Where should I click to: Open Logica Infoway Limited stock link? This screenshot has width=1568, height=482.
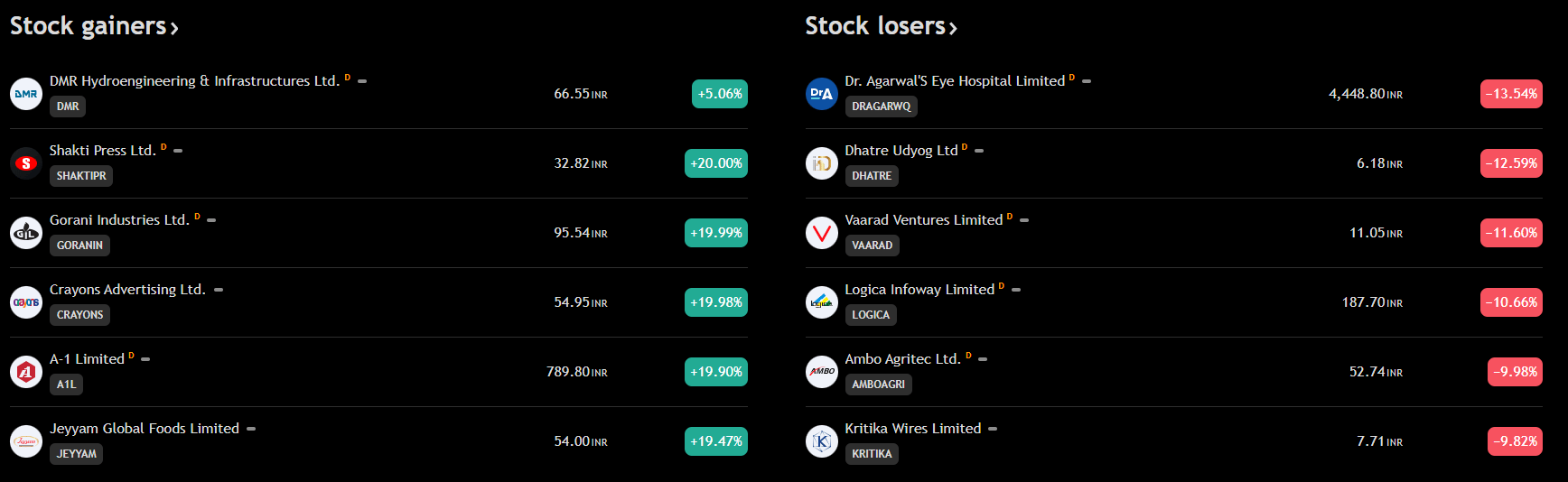(x=919, y=290)
